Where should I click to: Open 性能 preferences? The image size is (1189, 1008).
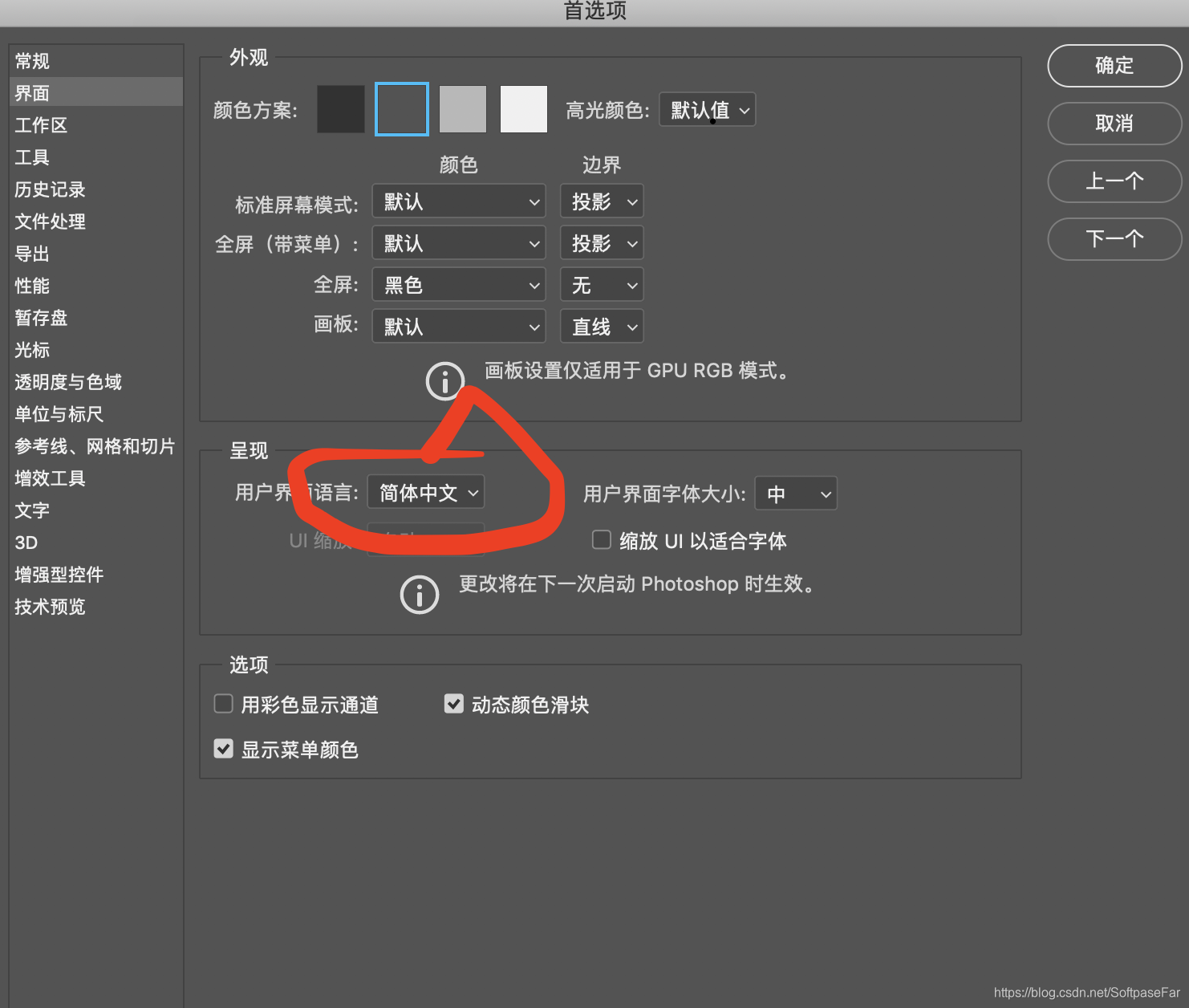(96, 286)
